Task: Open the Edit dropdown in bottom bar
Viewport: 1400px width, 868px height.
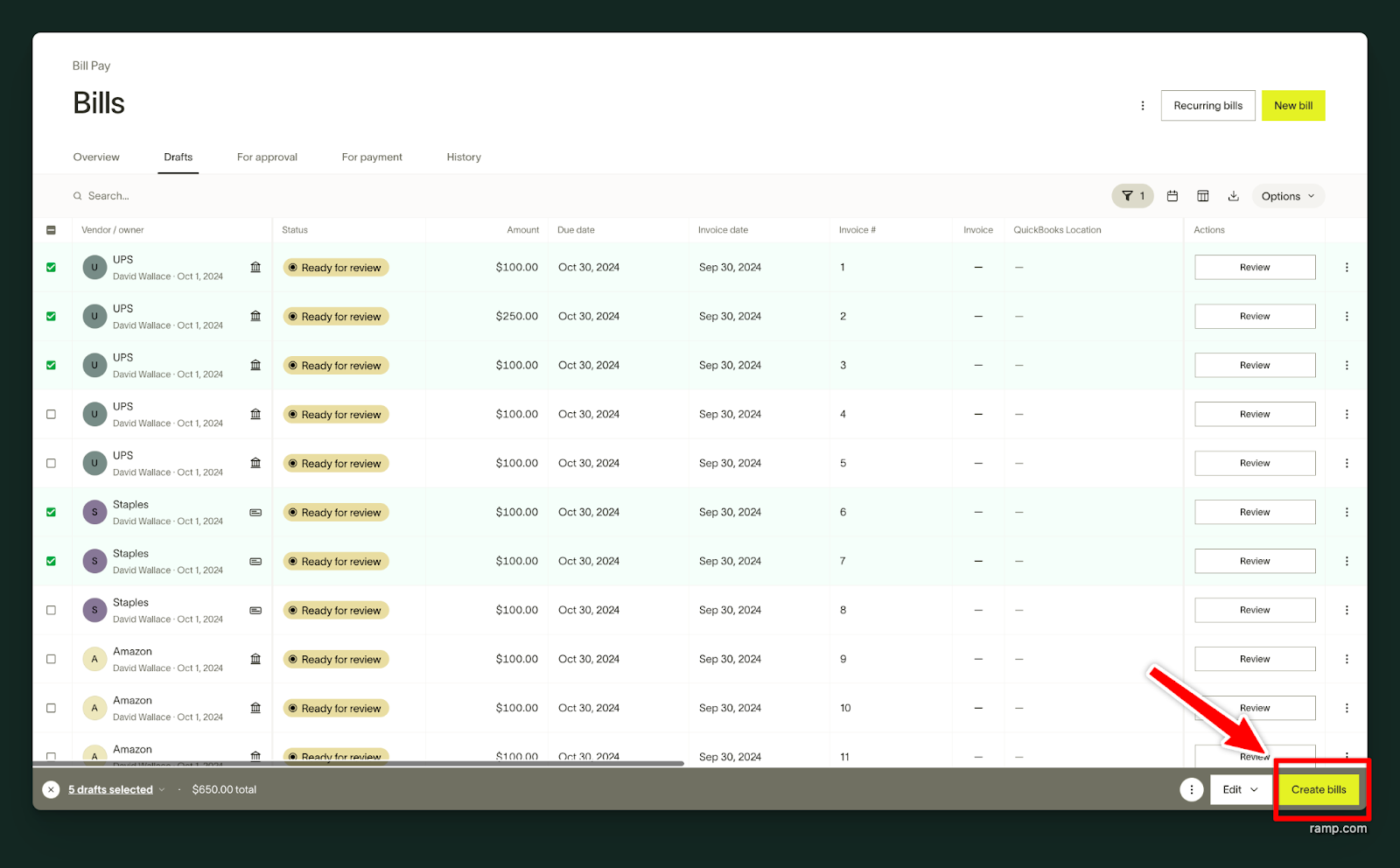Action: point(1240,790)
